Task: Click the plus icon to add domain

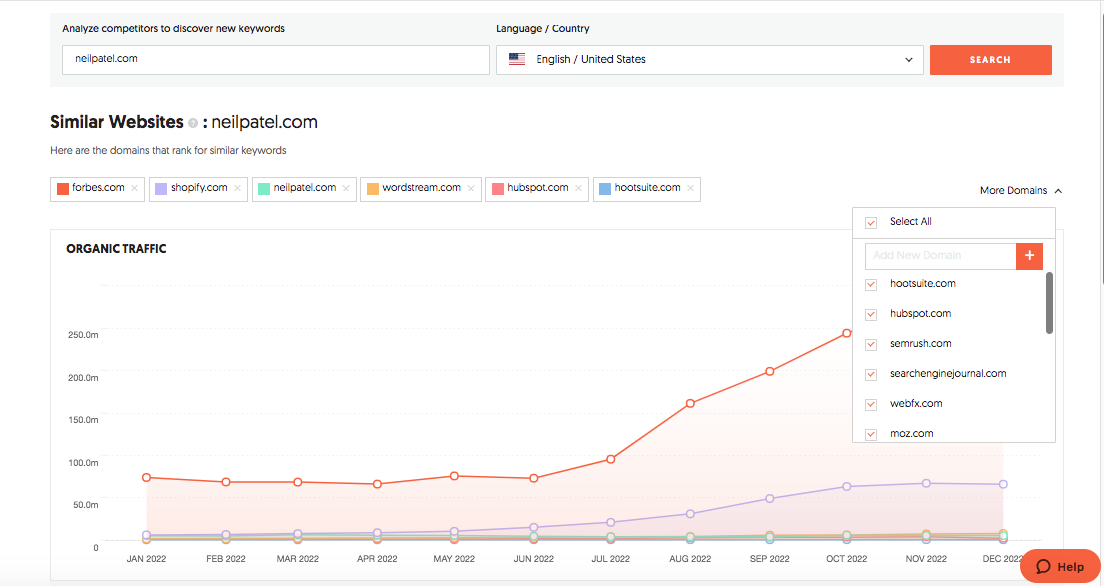Action: 1029,256
